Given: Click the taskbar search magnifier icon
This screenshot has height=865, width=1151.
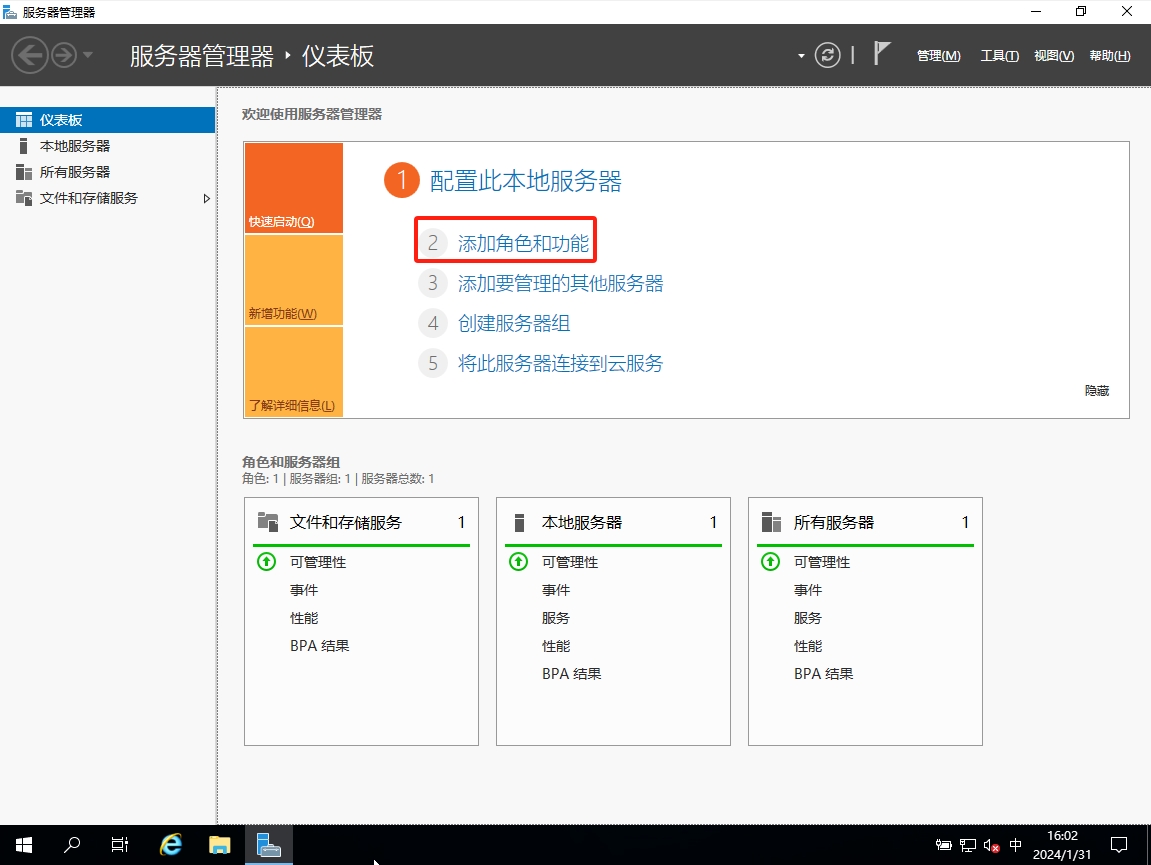Looking at the screenshot, I should [72, 845].
